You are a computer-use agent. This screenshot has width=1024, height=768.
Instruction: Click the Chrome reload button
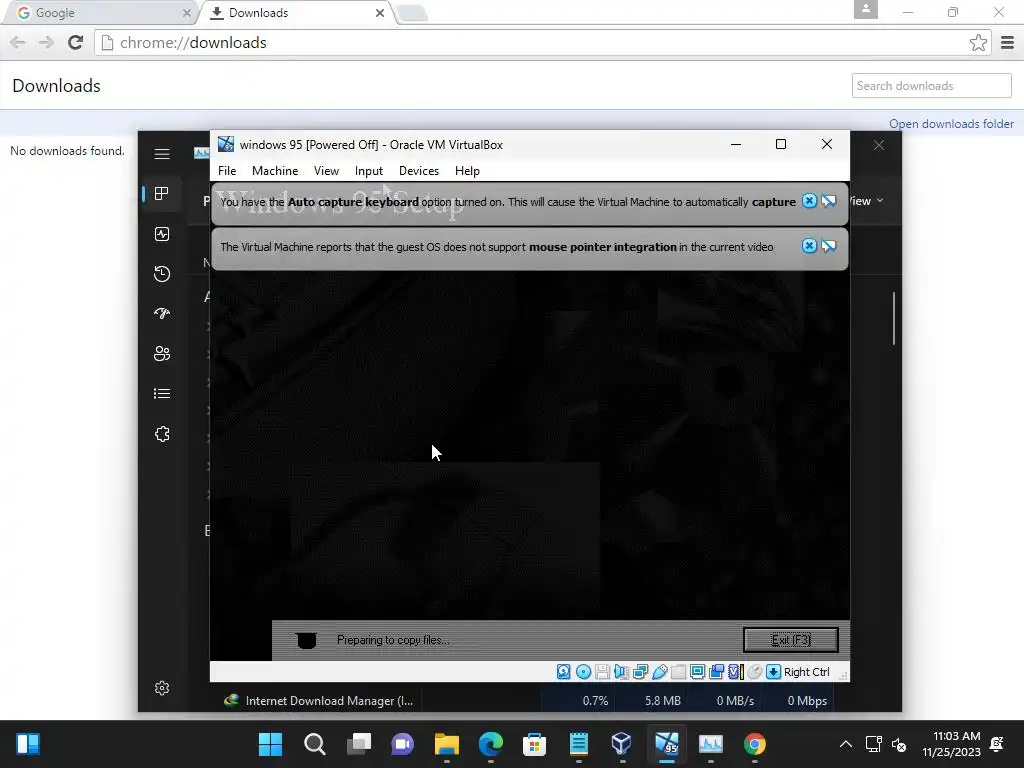point(75,42)
